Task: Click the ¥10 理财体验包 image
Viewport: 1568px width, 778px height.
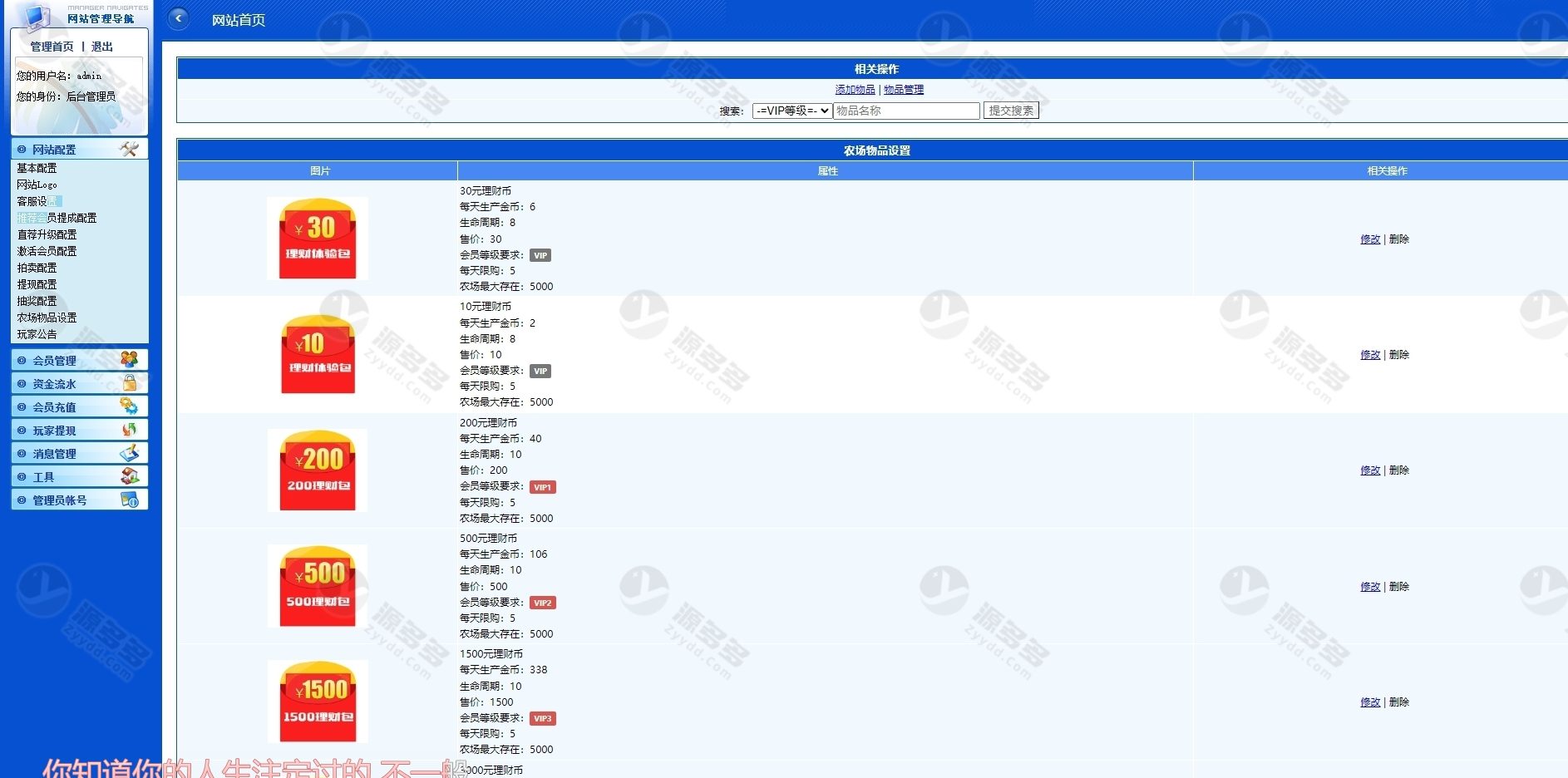Action: [x=318, y=354]
